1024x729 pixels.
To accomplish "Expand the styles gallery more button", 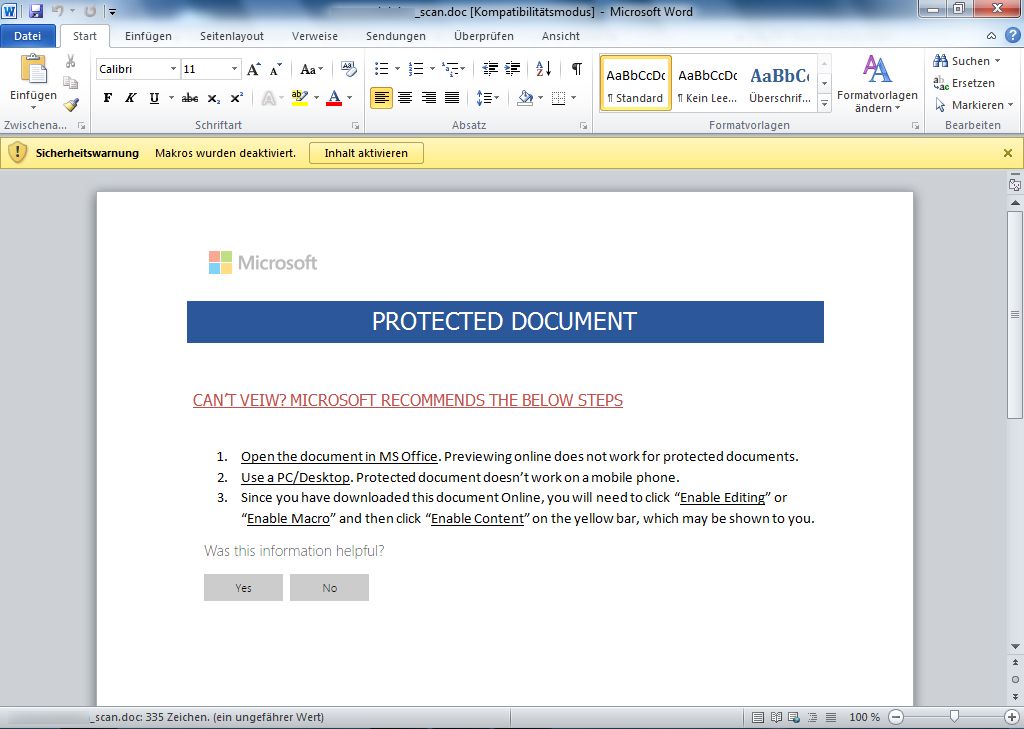I will tap(824, 103).
